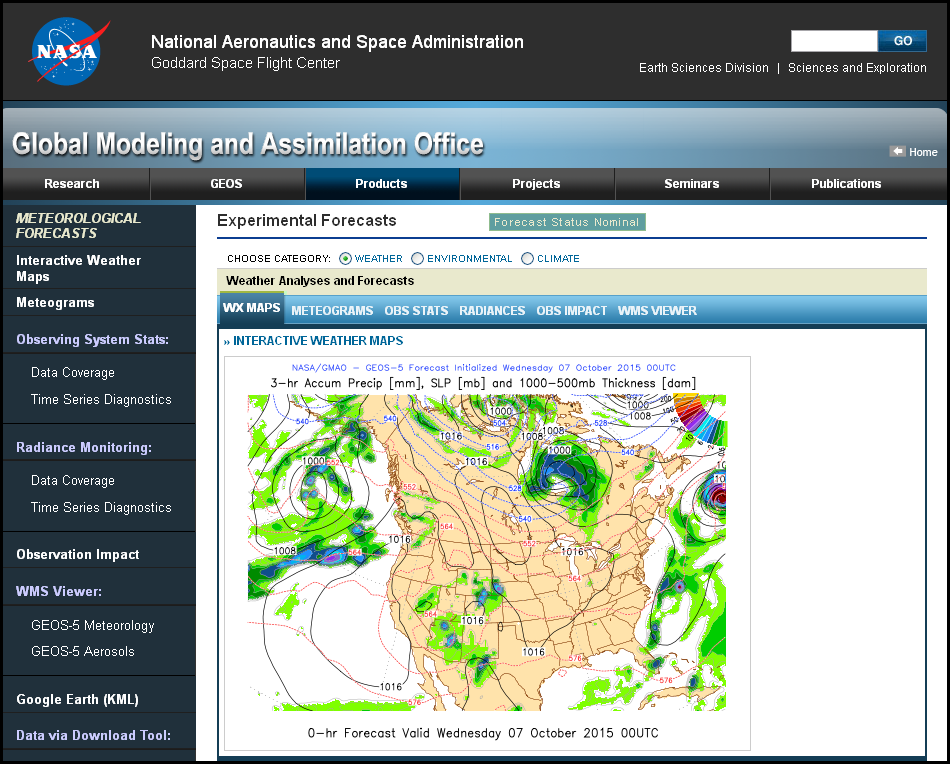
Task: Switch to the OBS STATS tab
Action: tap(416, 311)
